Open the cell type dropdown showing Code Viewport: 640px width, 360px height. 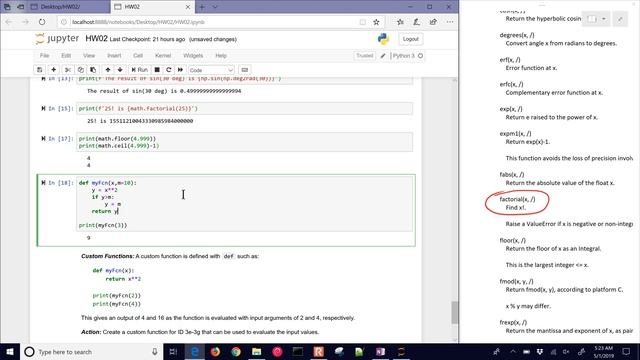pos(211,70)
